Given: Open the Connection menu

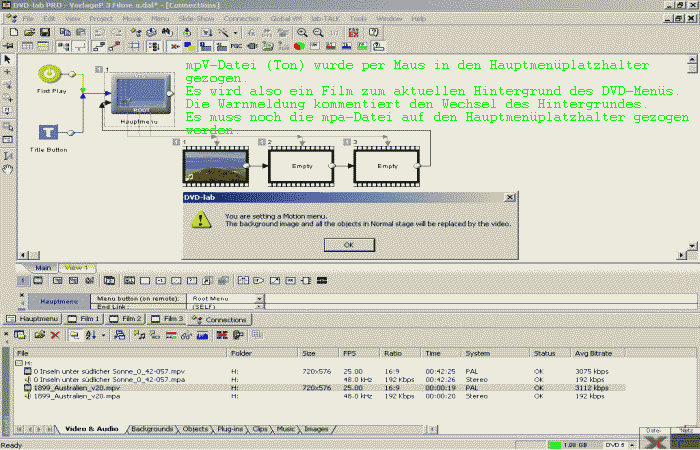Looking at the screenshot, I should point(242,18).
